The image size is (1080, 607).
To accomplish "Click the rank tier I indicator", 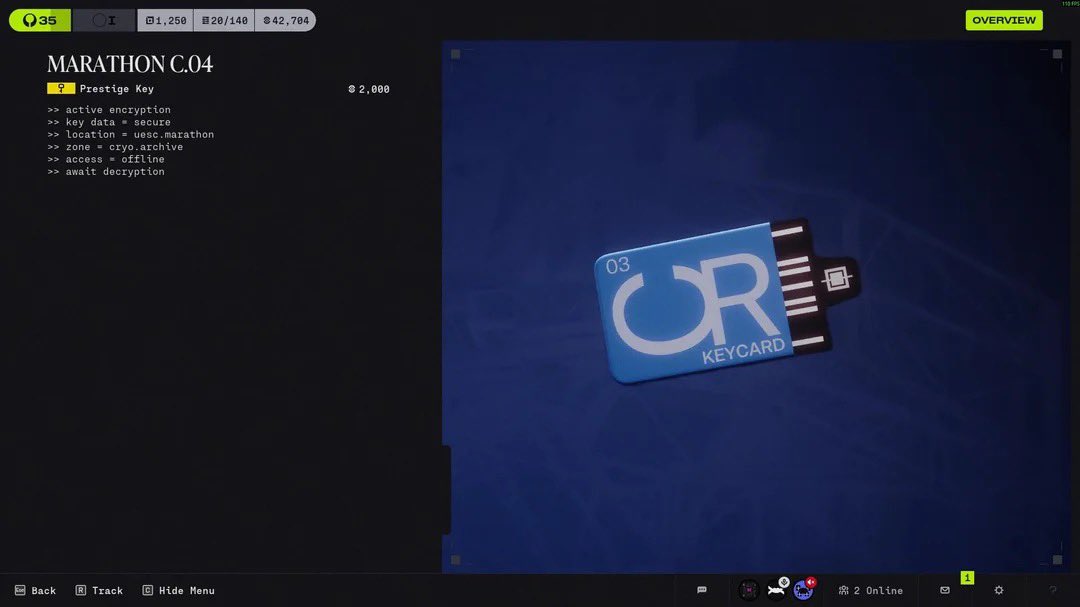I will pyautogui.click(x=104, y=20).
